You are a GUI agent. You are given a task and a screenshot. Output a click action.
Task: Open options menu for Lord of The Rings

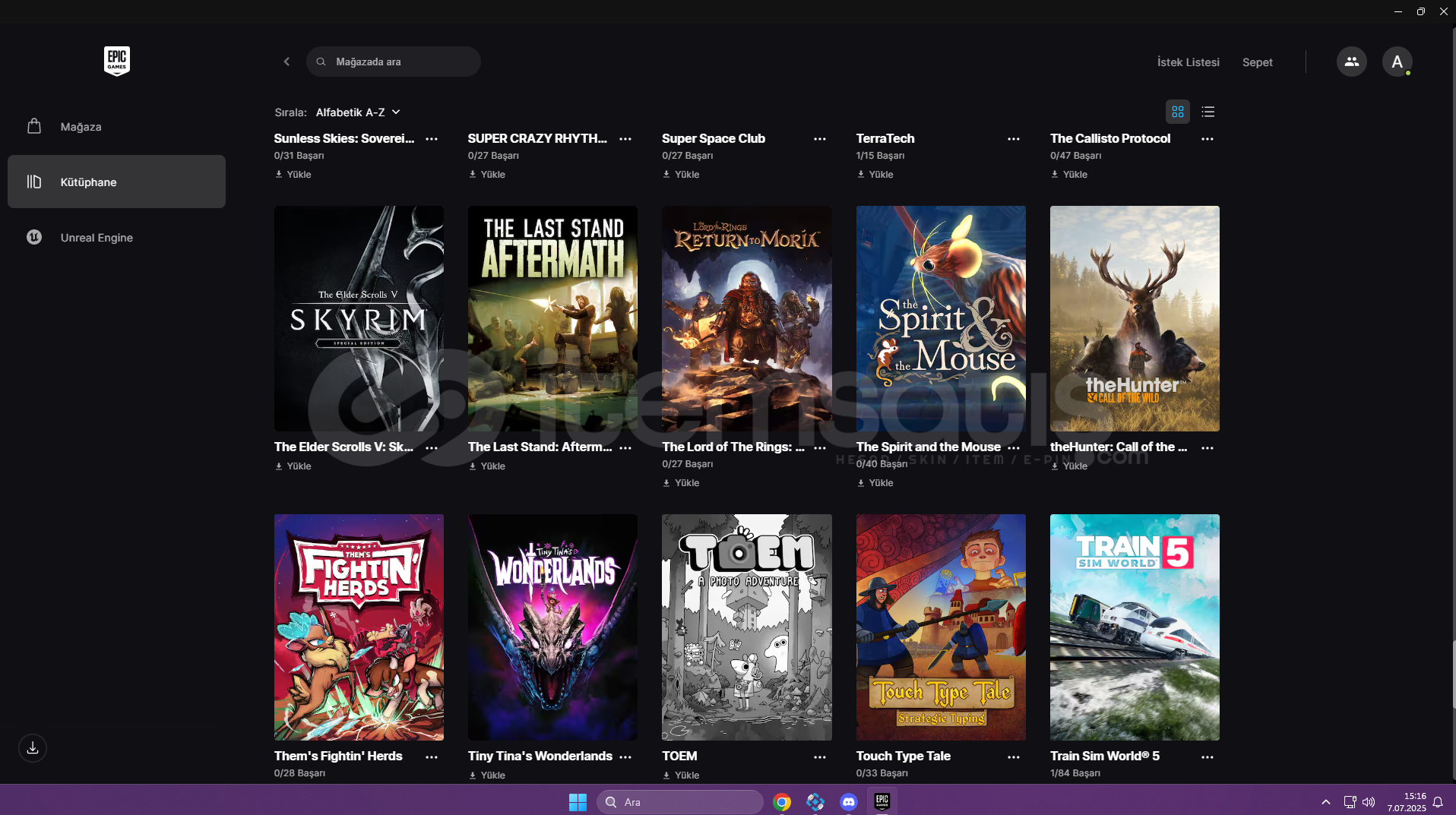coord(820,448)
